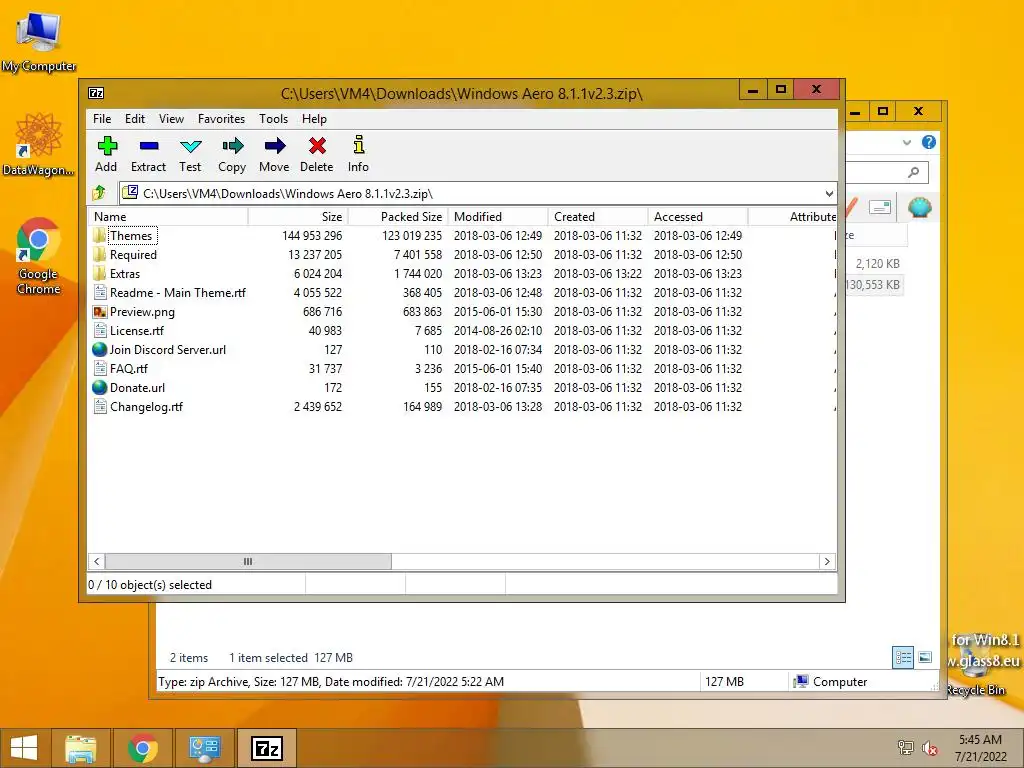Open the File menu
Image resolution: width=1024 pixels, height=768 pixels.
[x=102, y=119]
